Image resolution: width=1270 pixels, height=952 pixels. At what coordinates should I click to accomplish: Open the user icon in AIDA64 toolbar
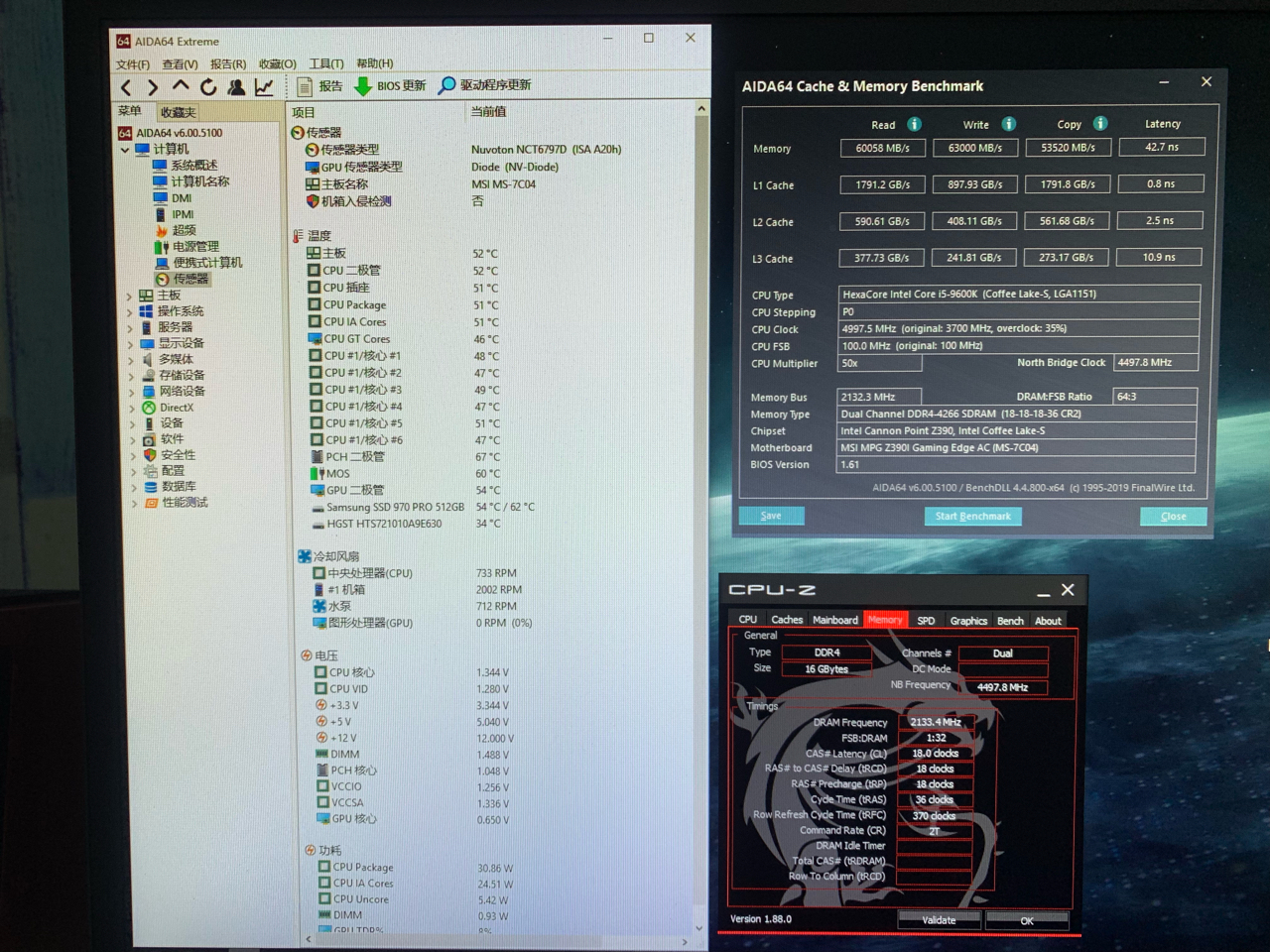click(236, 87)
